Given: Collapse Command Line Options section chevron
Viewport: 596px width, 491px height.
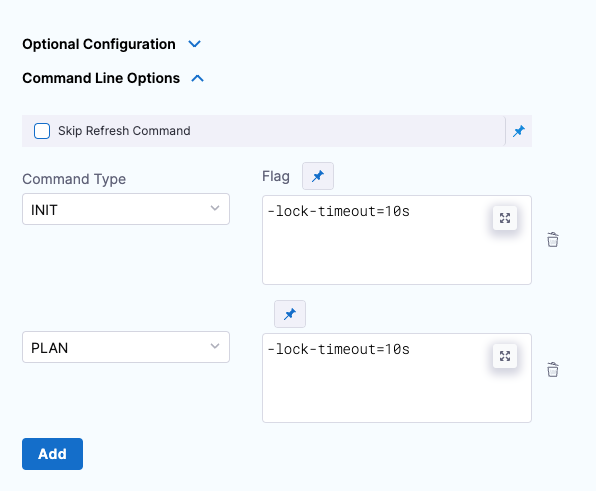Looking at the screenshot, I should 198,78.
